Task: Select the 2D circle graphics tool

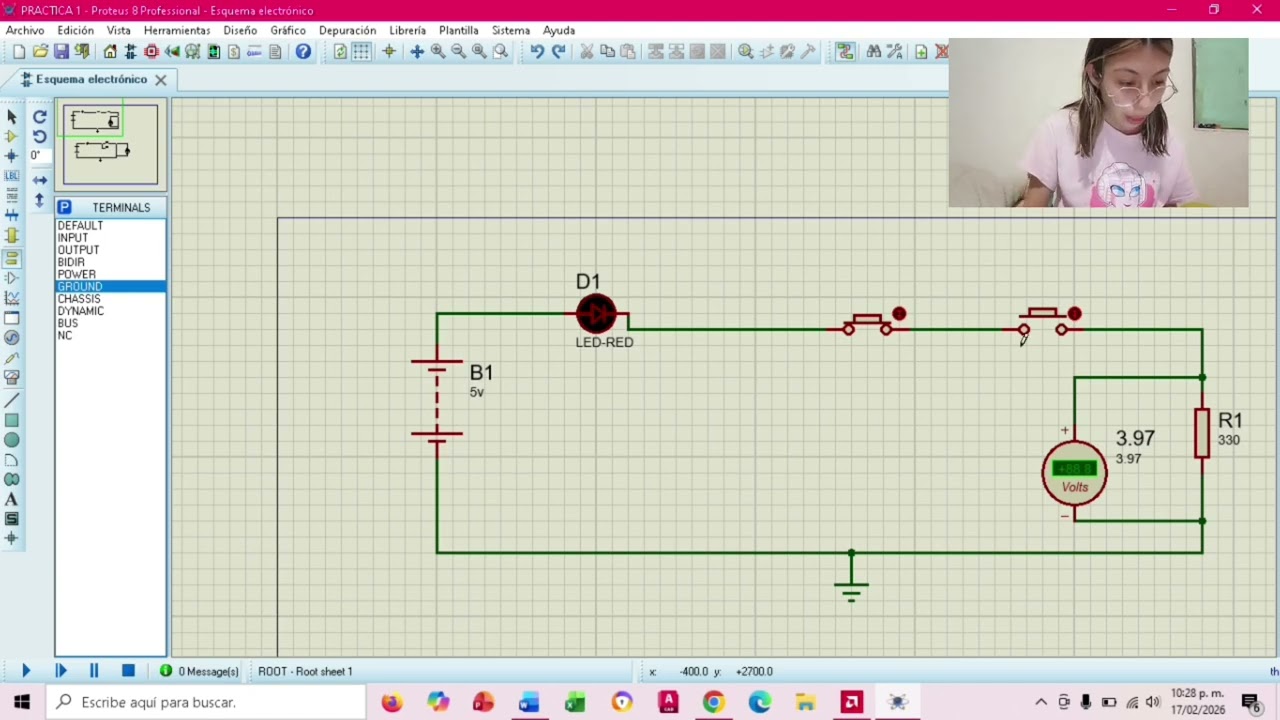Action: pos(12,440)
